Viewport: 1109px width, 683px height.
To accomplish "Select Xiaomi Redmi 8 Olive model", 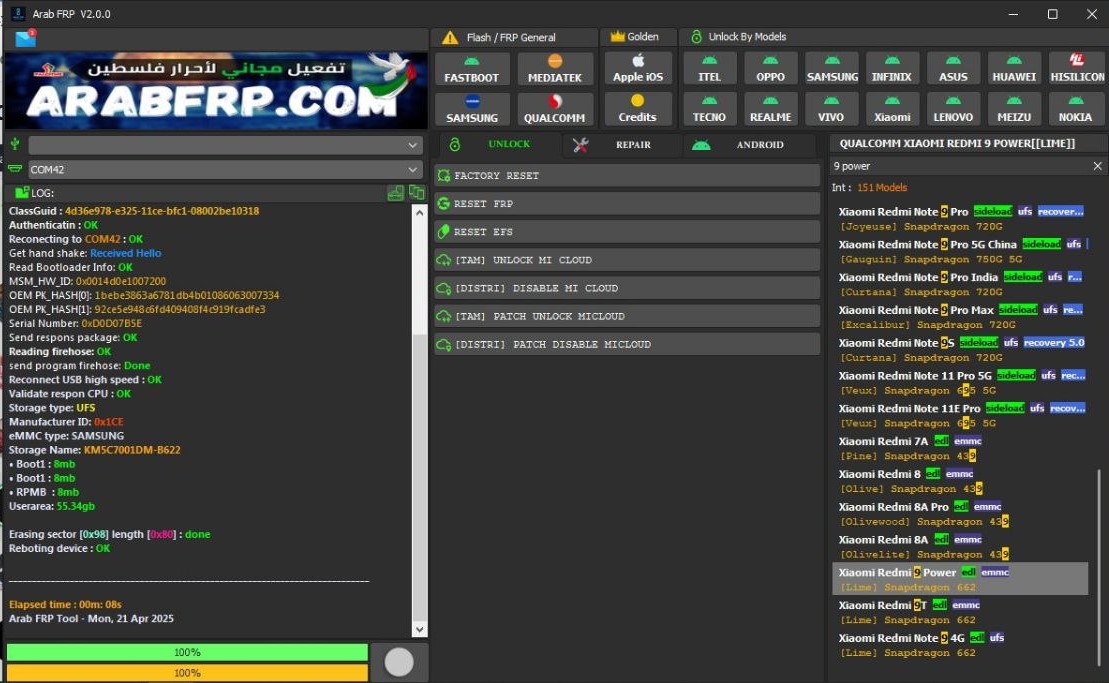I will click(x=960, y=481).
